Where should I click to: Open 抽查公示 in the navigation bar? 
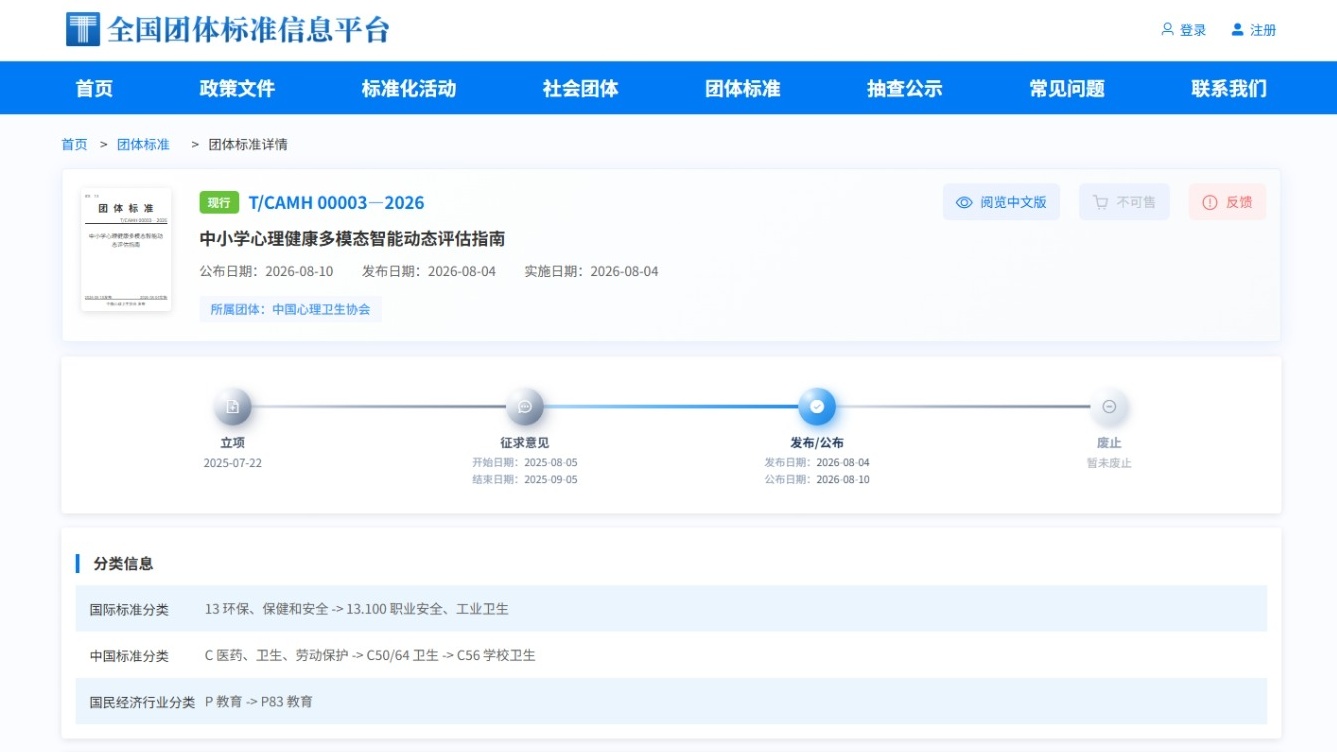pos(905,88)
